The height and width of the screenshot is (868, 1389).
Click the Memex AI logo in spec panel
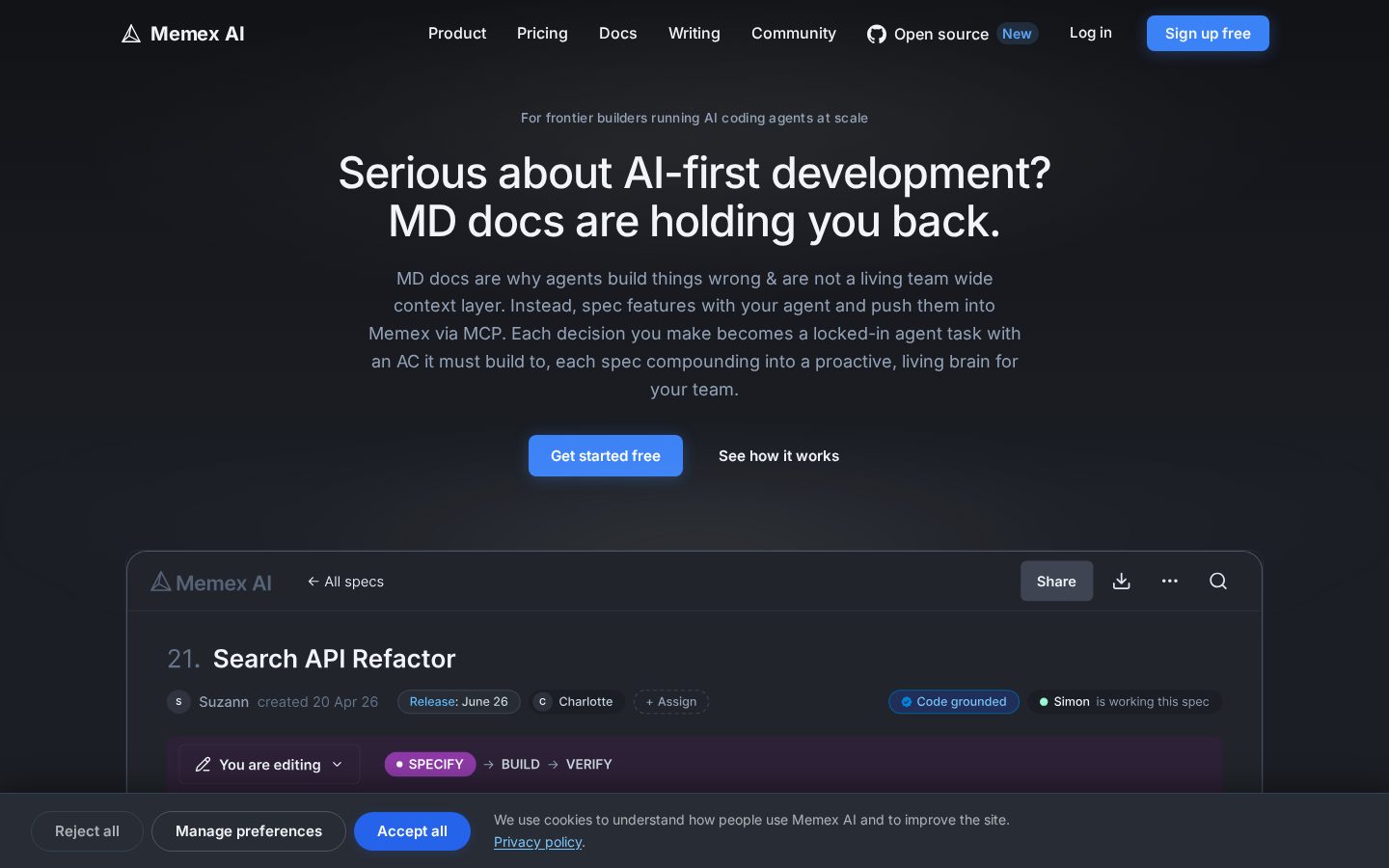211,582
